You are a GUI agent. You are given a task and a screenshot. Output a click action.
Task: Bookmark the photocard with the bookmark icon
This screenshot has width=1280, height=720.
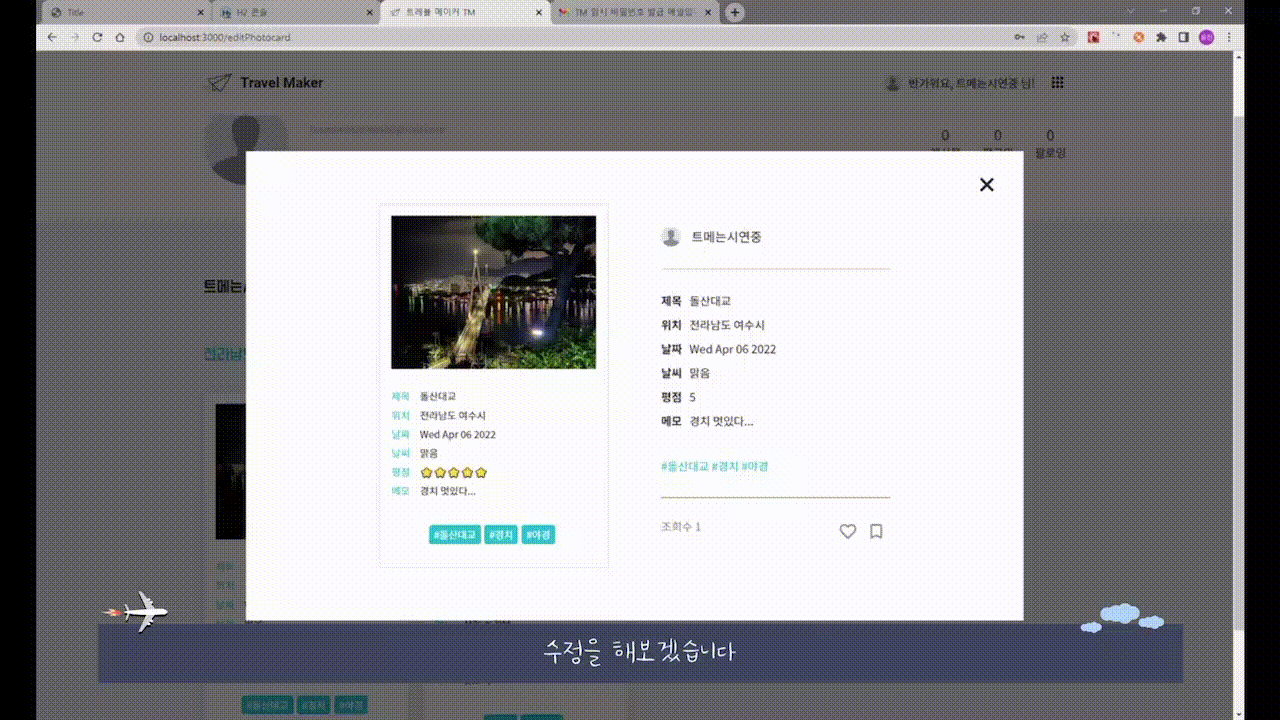click(876, 531)
